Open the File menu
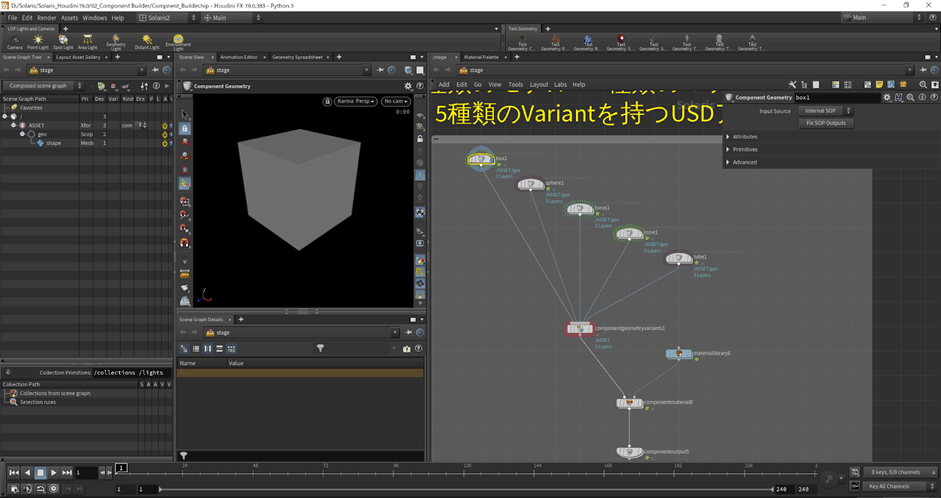The height and width of the screenshot is (498, 941). (x=12, y=18)
